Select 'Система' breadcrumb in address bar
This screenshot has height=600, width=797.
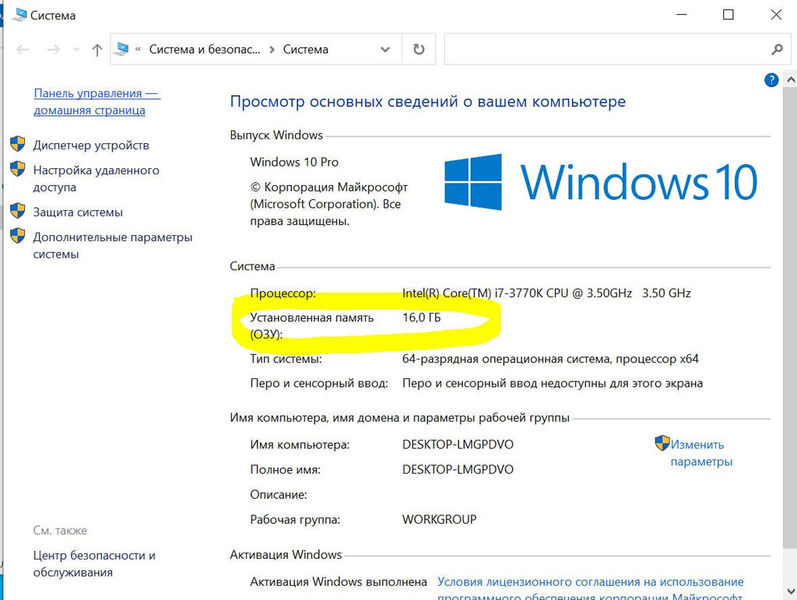[x=305, y=49]
